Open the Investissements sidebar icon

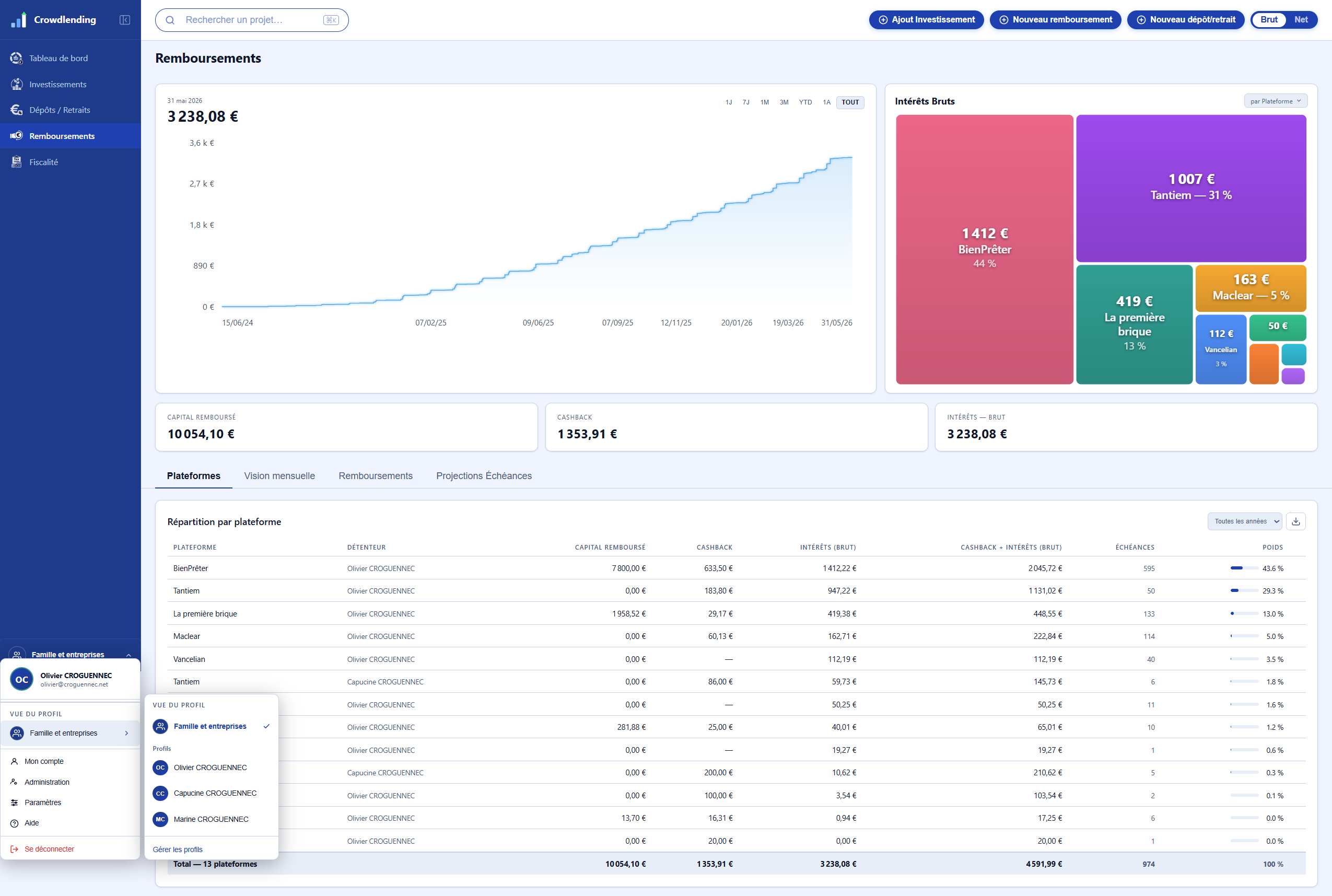17,84
